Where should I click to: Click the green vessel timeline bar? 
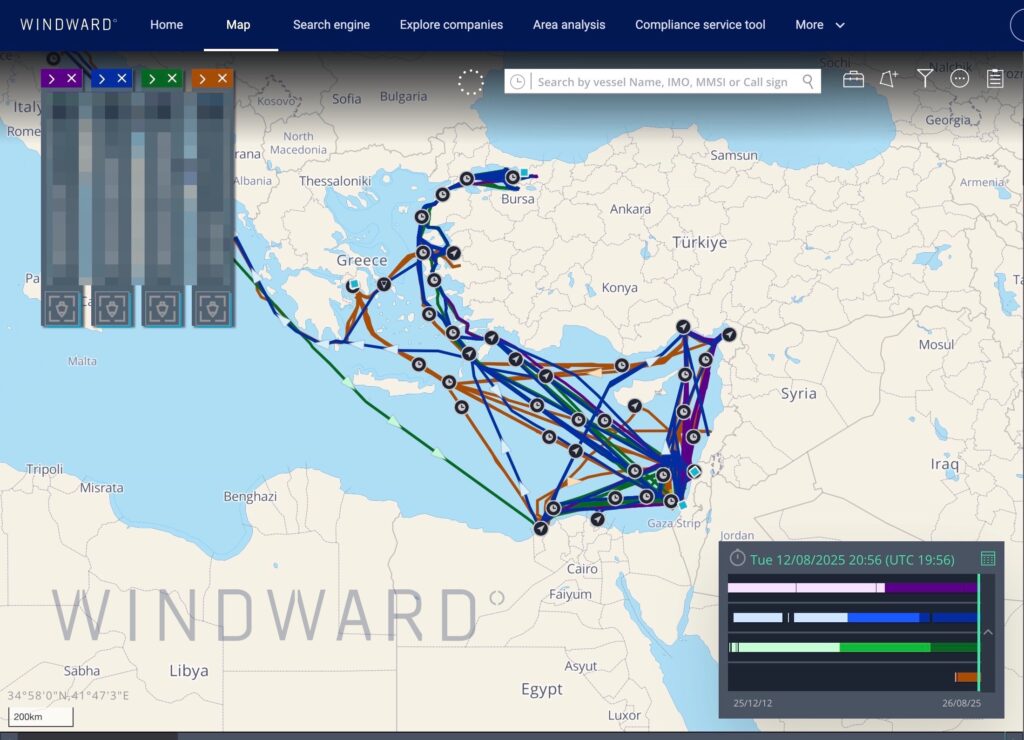tap(854, 647)
